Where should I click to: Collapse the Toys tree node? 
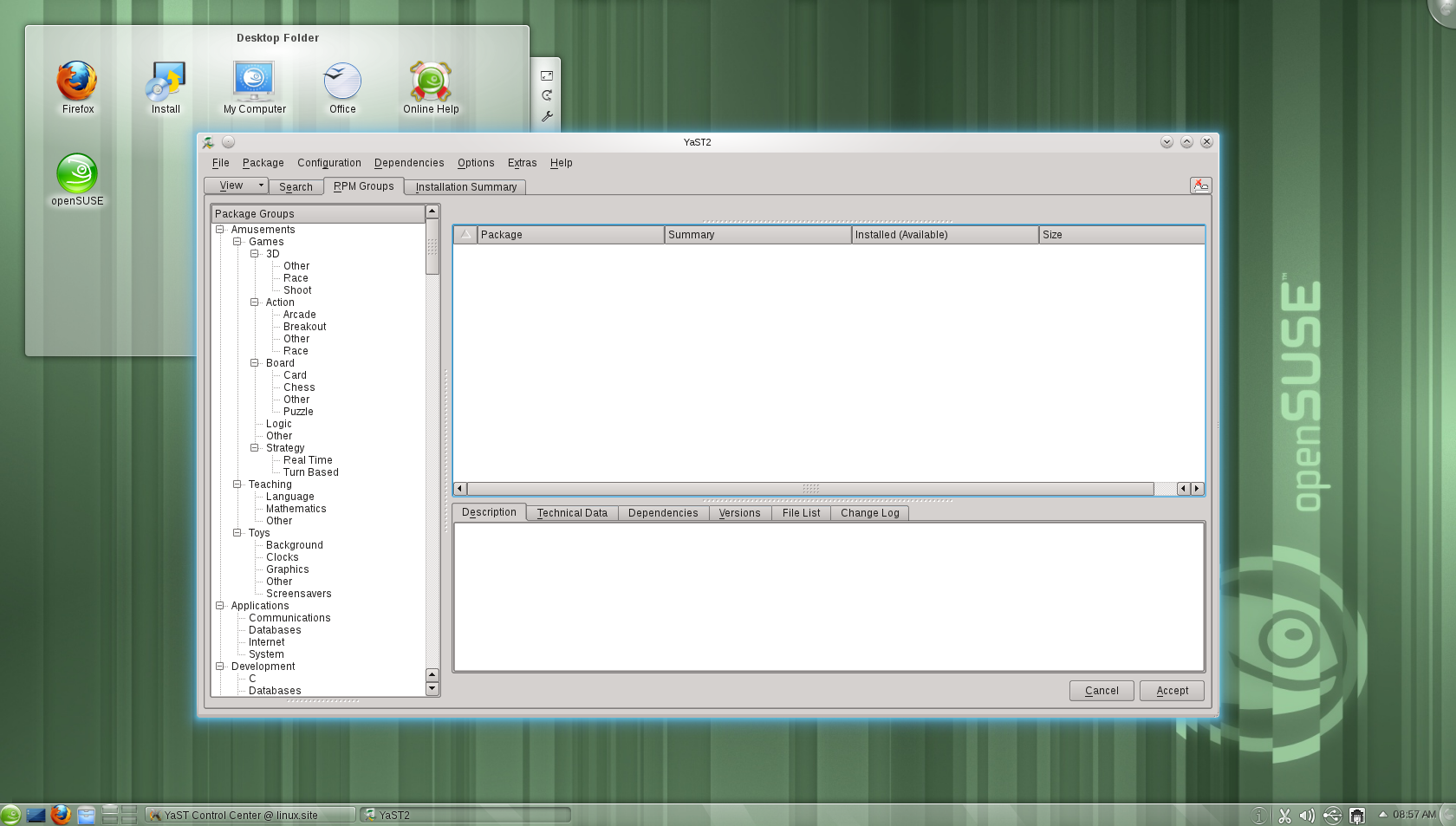click(x=237, y=533)
